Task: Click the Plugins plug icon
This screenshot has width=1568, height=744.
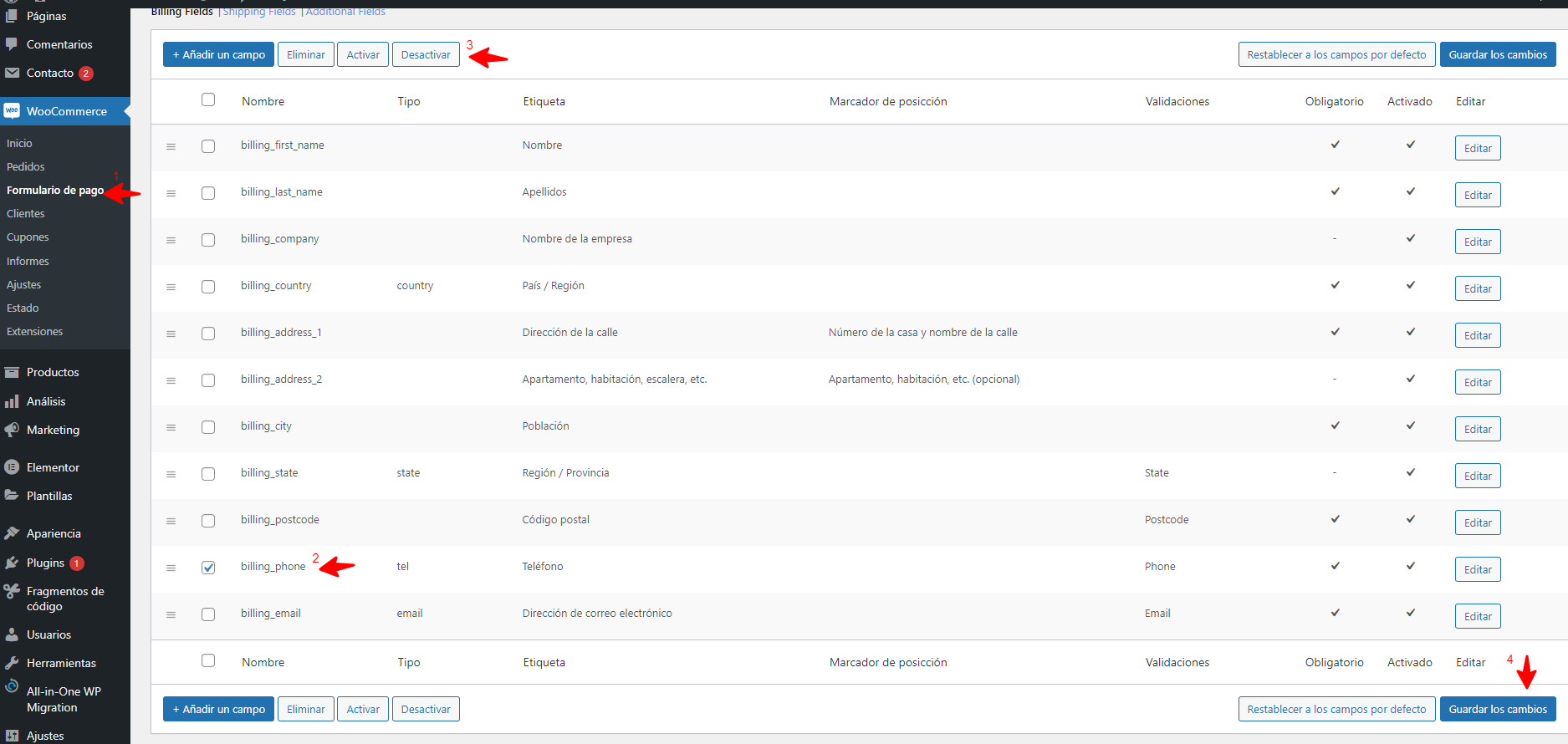Action: (x=12, y=563)
